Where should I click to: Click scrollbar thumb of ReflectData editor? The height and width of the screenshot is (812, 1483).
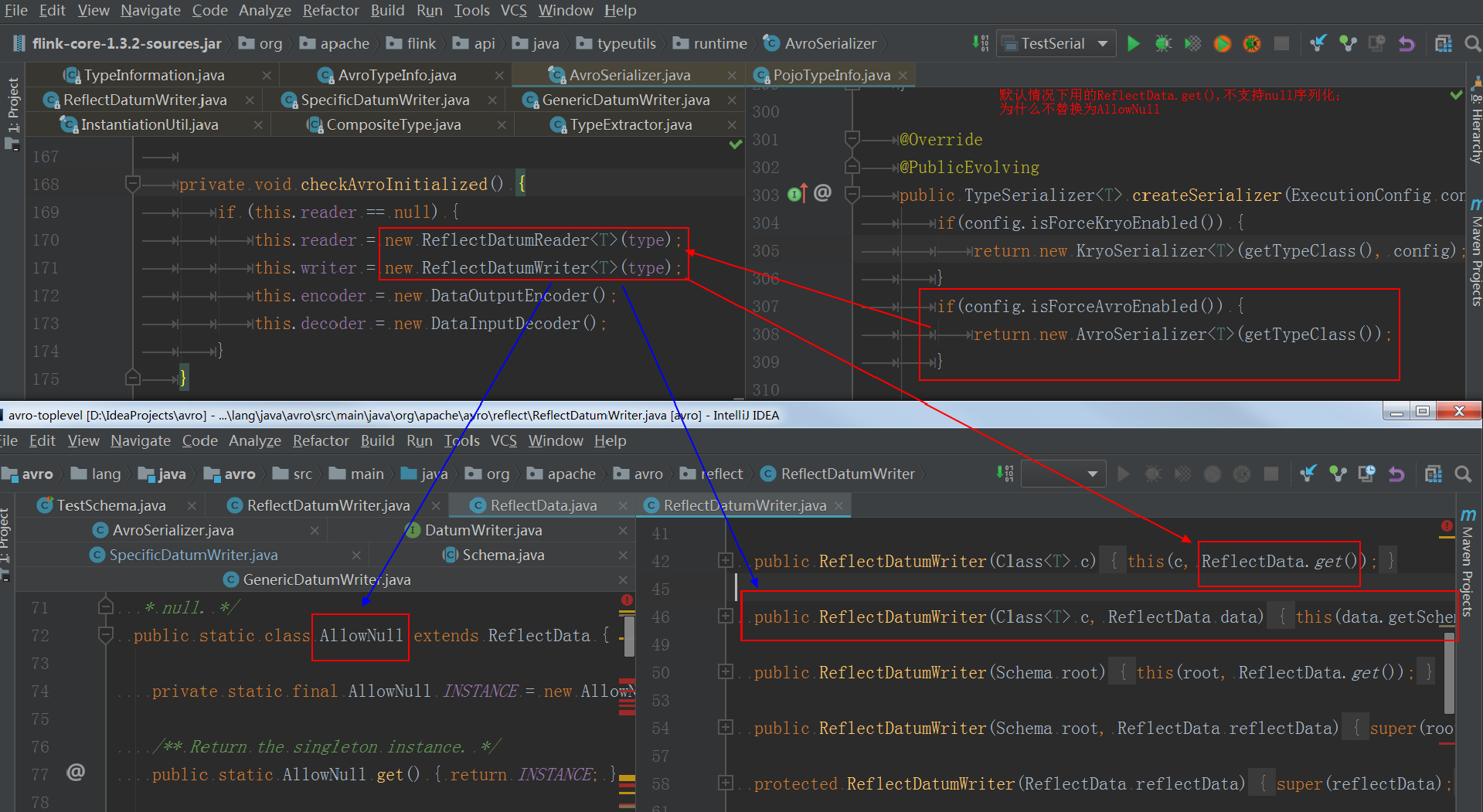point(629,635)
